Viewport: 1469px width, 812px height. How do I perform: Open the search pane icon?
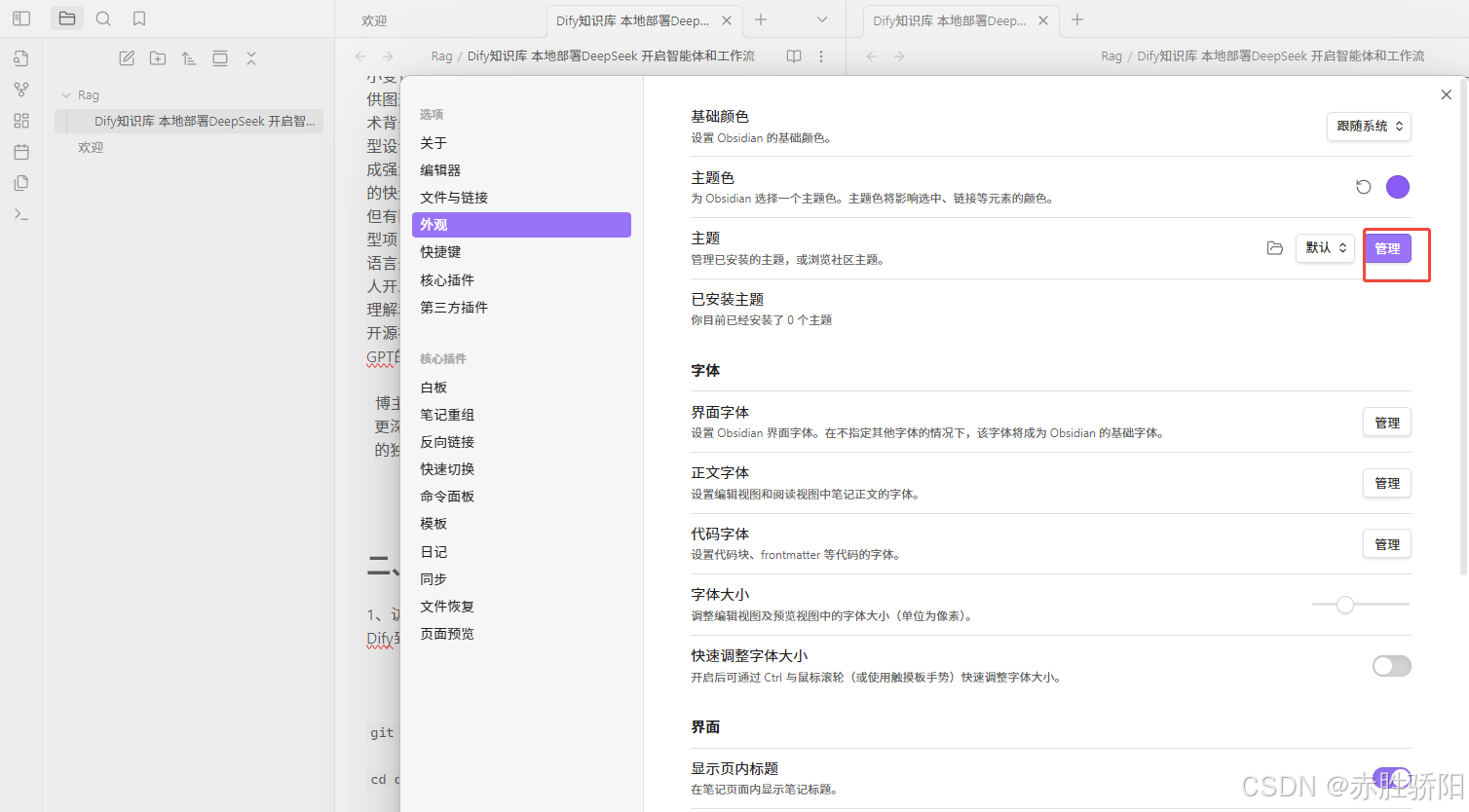pyautogui.click(x=103, y=18)
